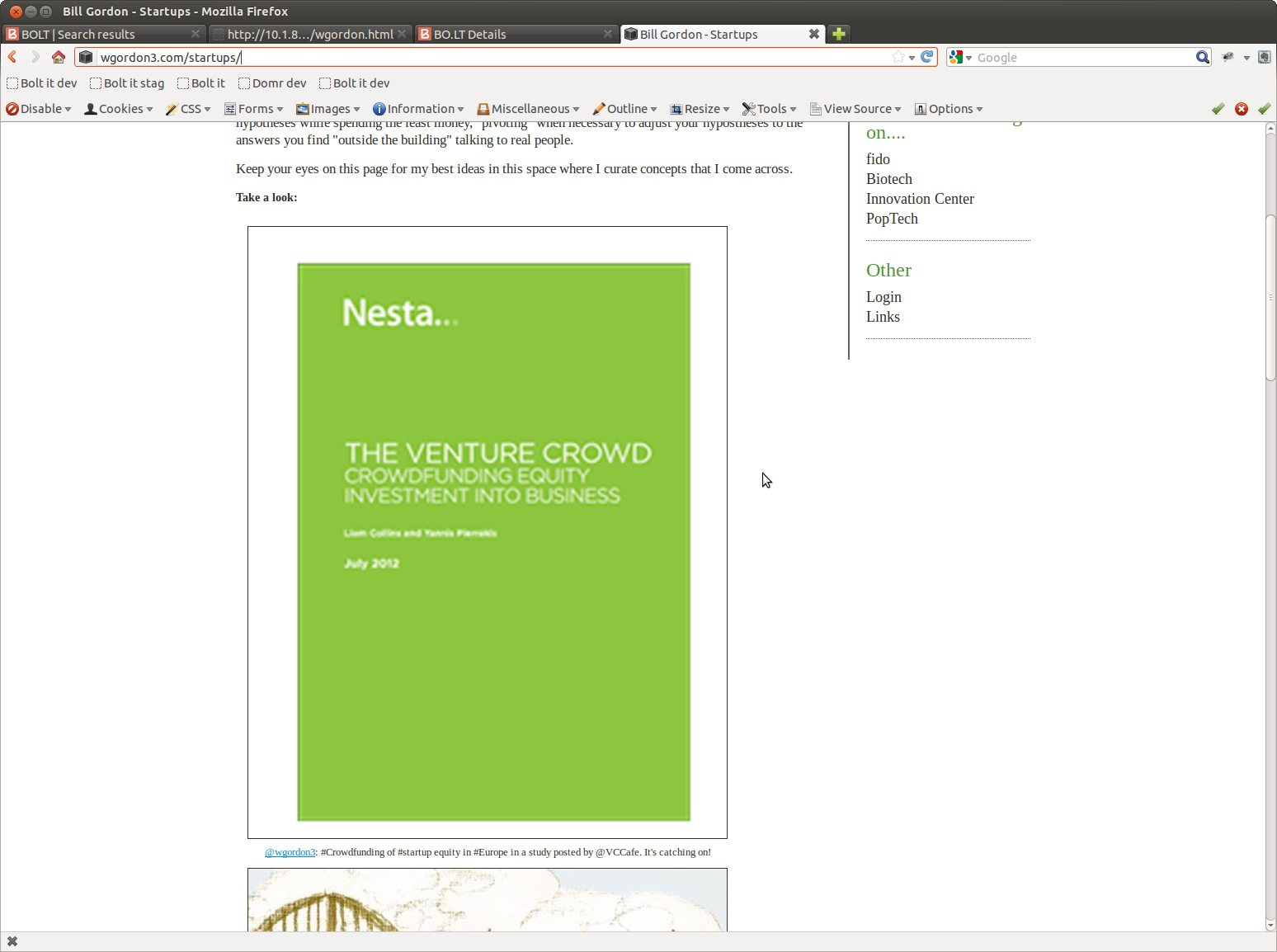Close the bottom bar with the X icon
1277x952 pixels.
coord(12,941)
